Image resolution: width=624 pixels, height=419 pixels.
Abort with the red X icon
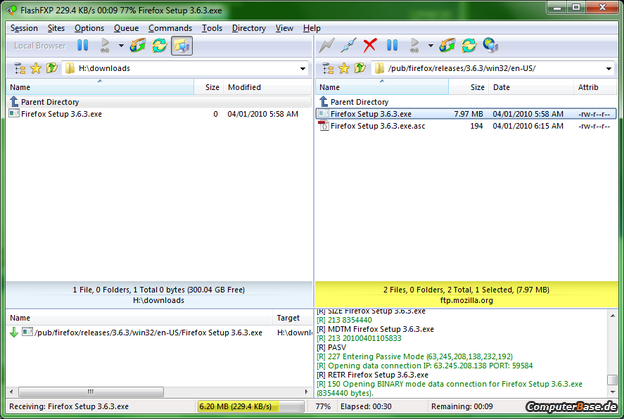click(x=370, y=45)
